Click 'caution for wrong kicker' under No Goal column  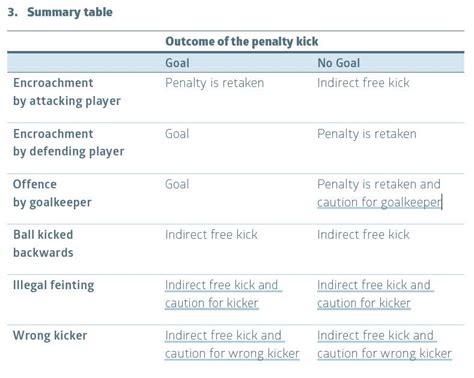point(384,354)
